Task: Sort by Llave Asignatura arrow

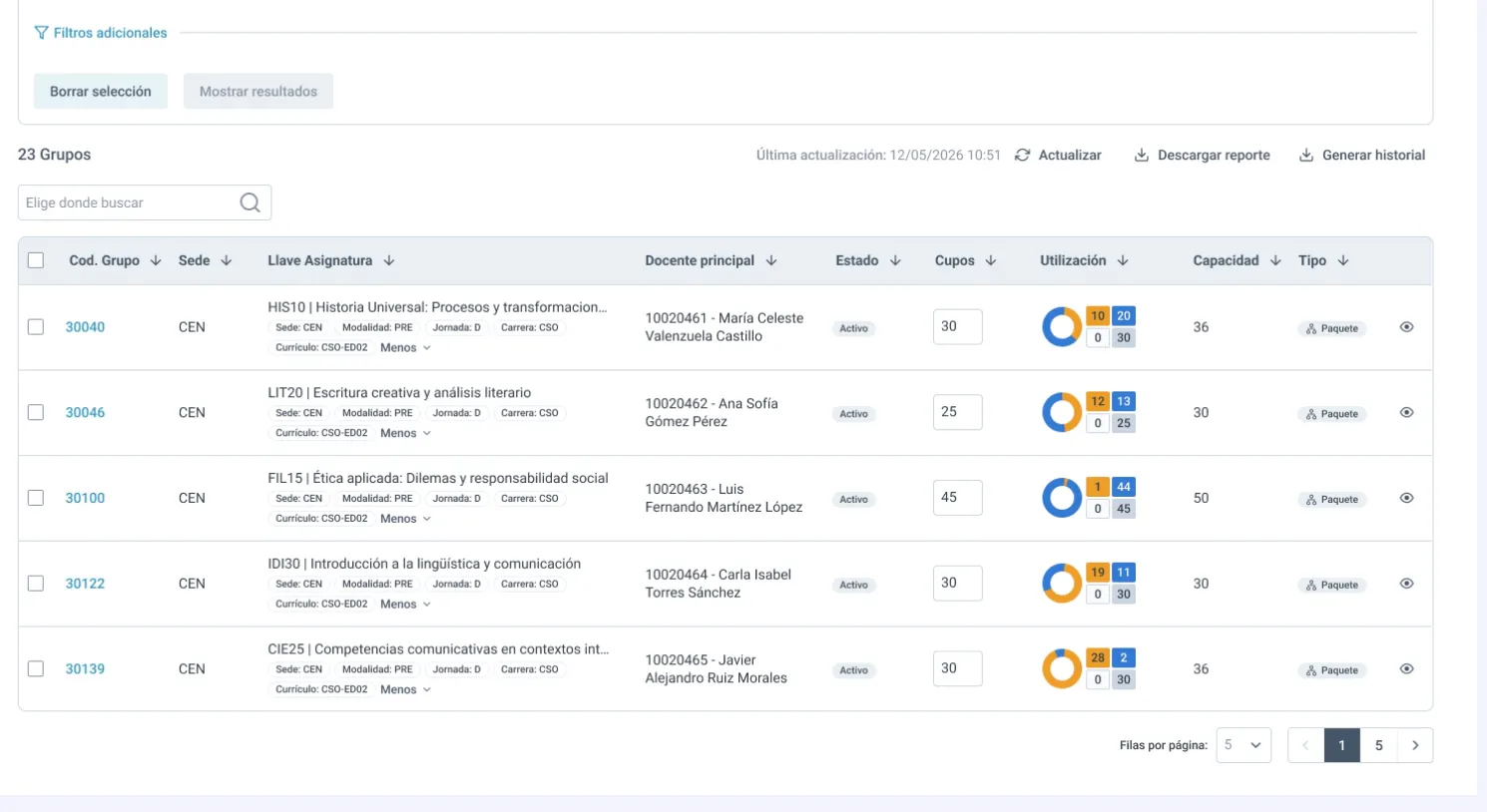Action: 389,260
